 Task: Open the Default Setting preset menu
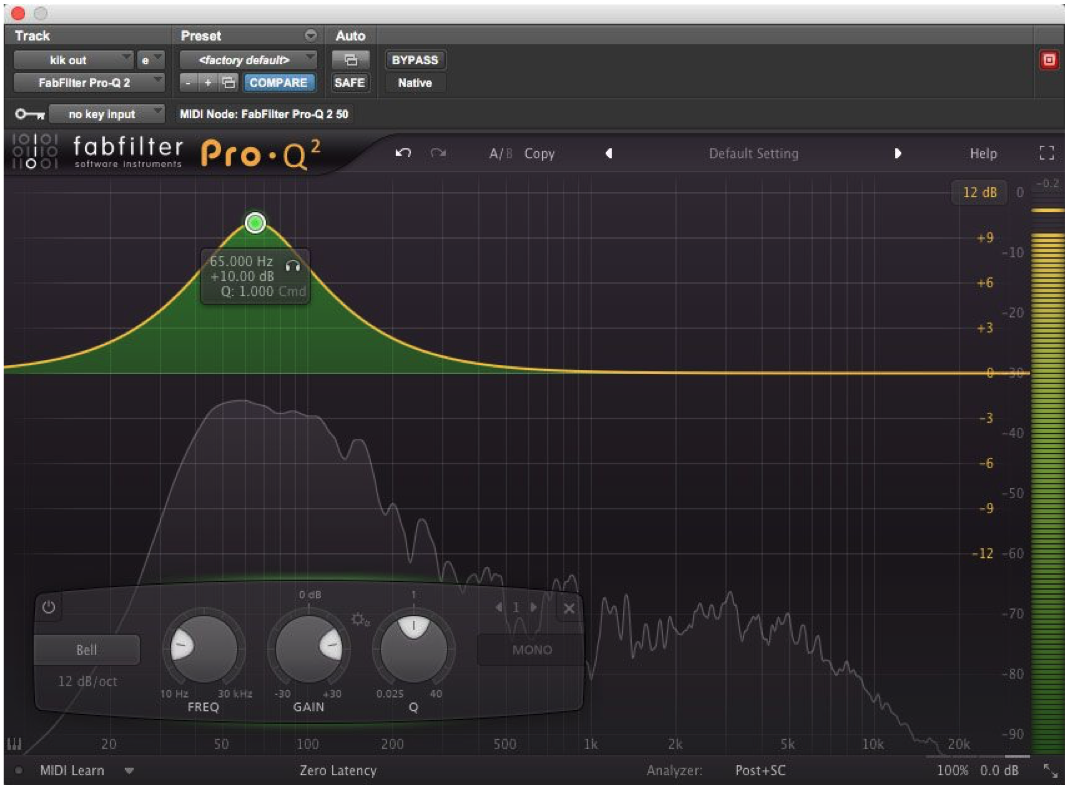[753, 154]
